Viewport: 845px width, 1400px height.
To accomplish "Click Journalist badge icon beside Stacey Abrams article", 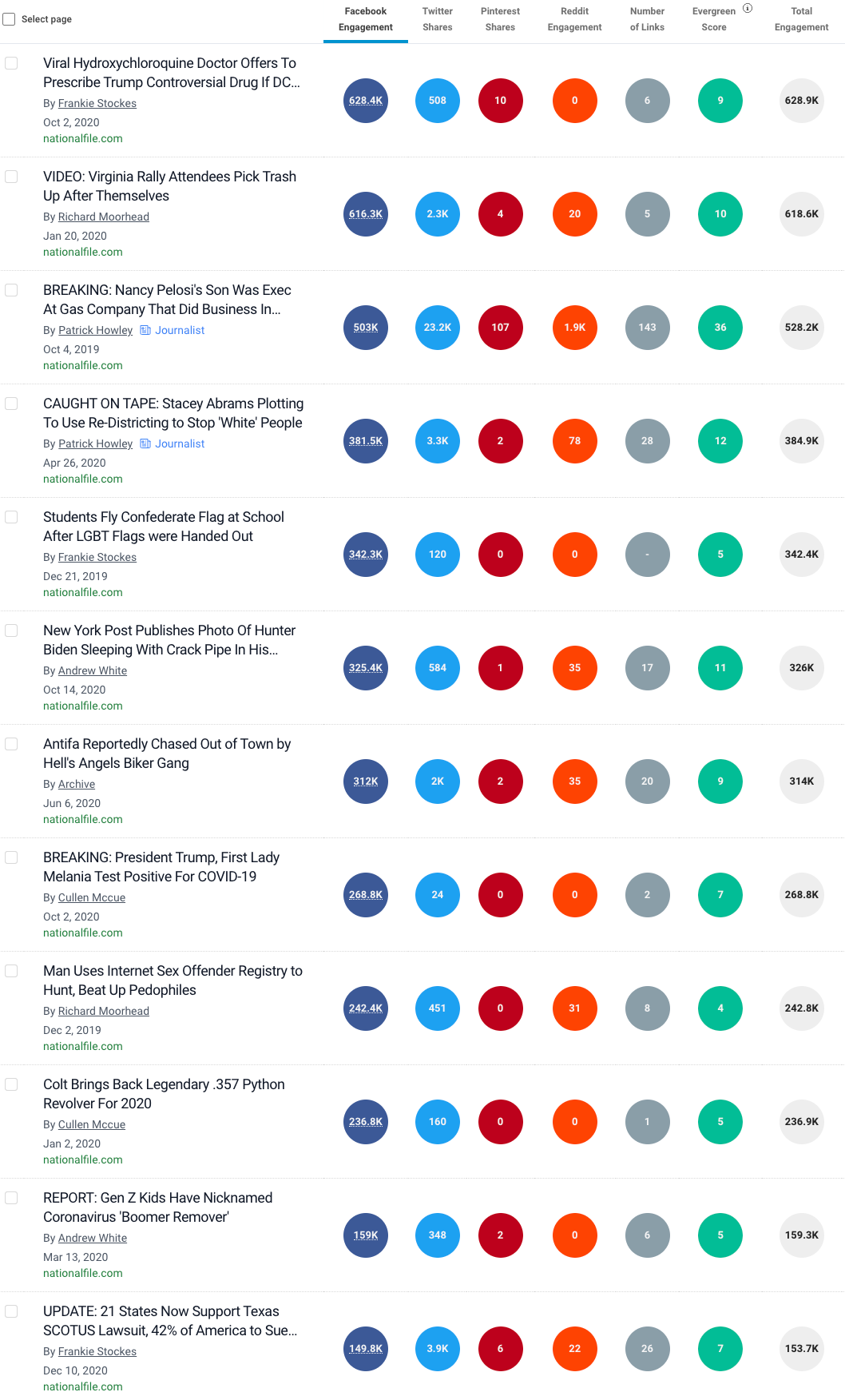I will point(145,443).
